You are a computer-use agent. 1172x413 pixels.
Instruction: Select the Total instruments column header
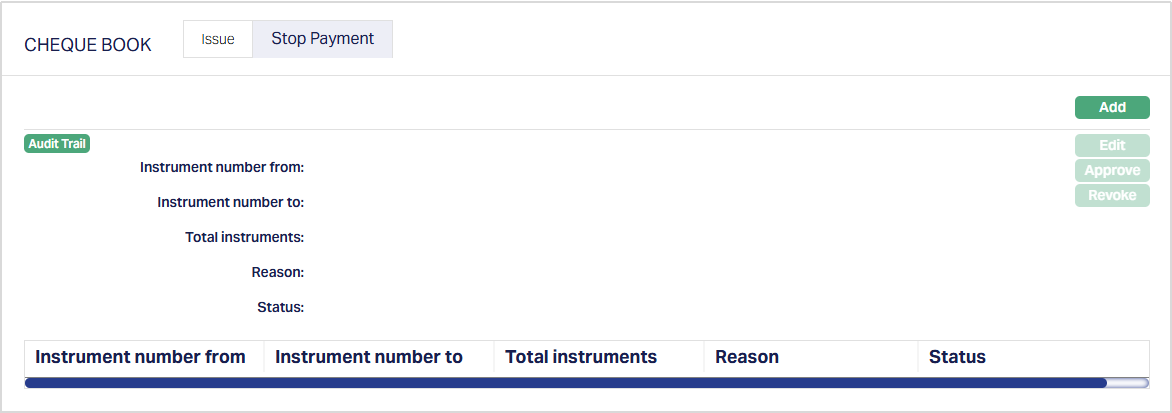pyautogui.click(x=581, y=357)
